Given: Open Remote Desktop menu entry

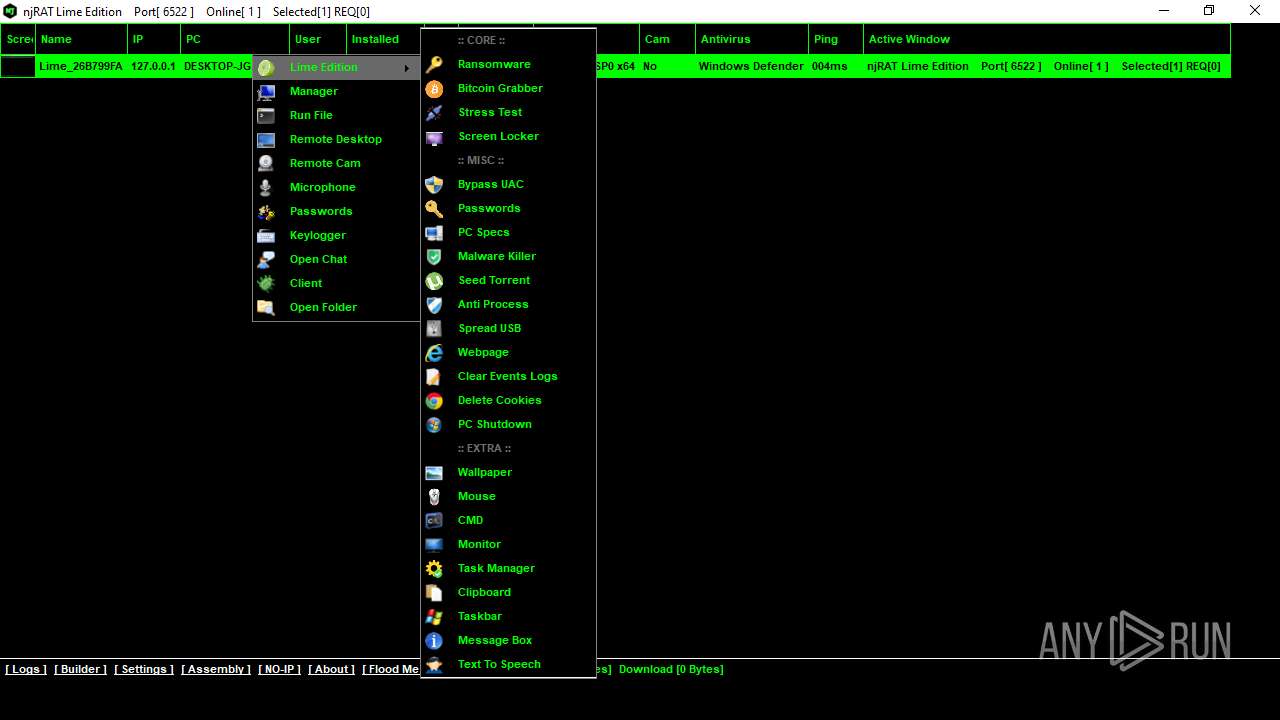Looking at the screenshot, I should (x=336, y=139).
